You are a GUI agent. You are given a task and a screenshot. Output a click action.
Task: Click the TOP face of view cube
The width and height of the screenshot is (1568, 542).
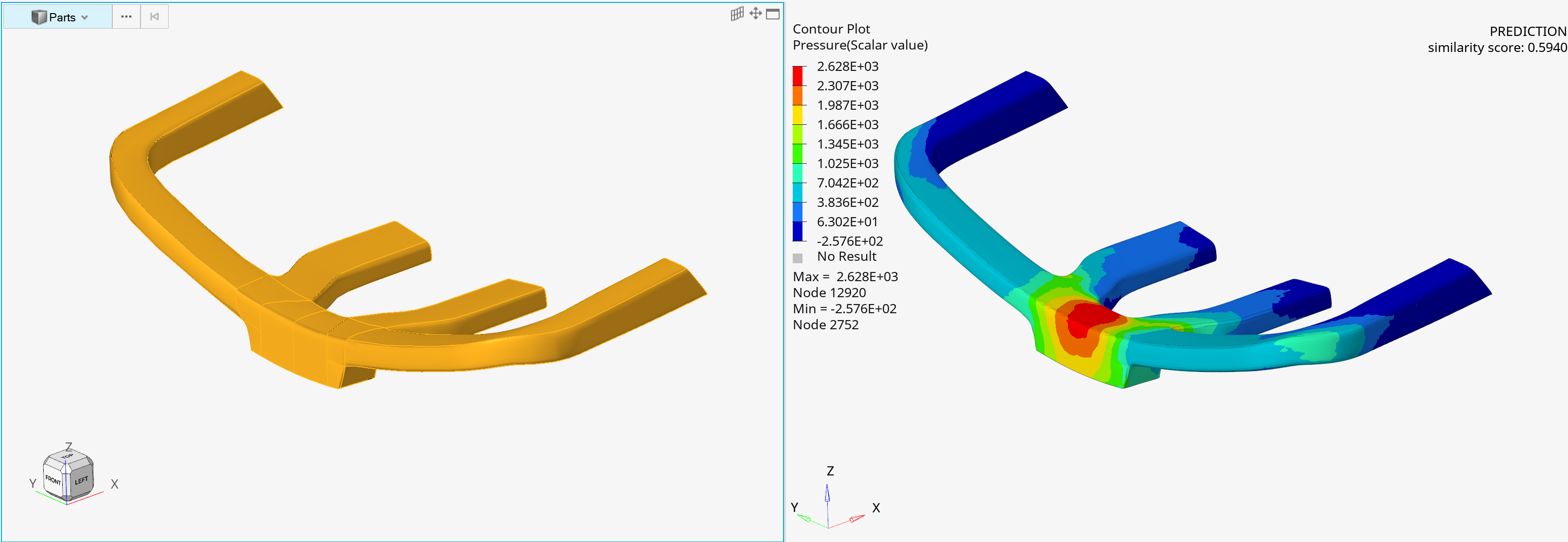pos(67,456)
